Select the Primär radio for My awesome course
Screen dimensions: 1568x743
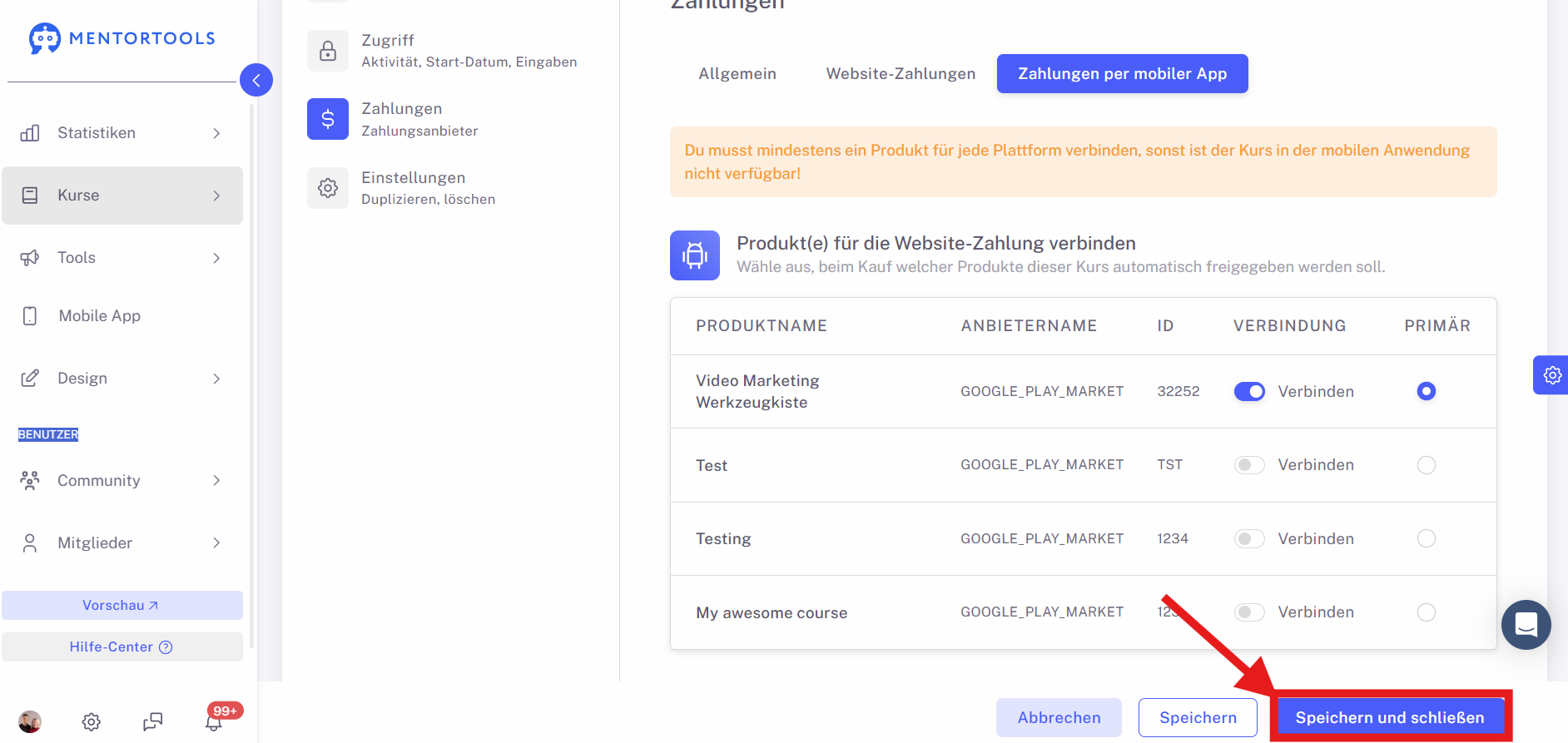pyautogui.click(x=1427, y=612)
